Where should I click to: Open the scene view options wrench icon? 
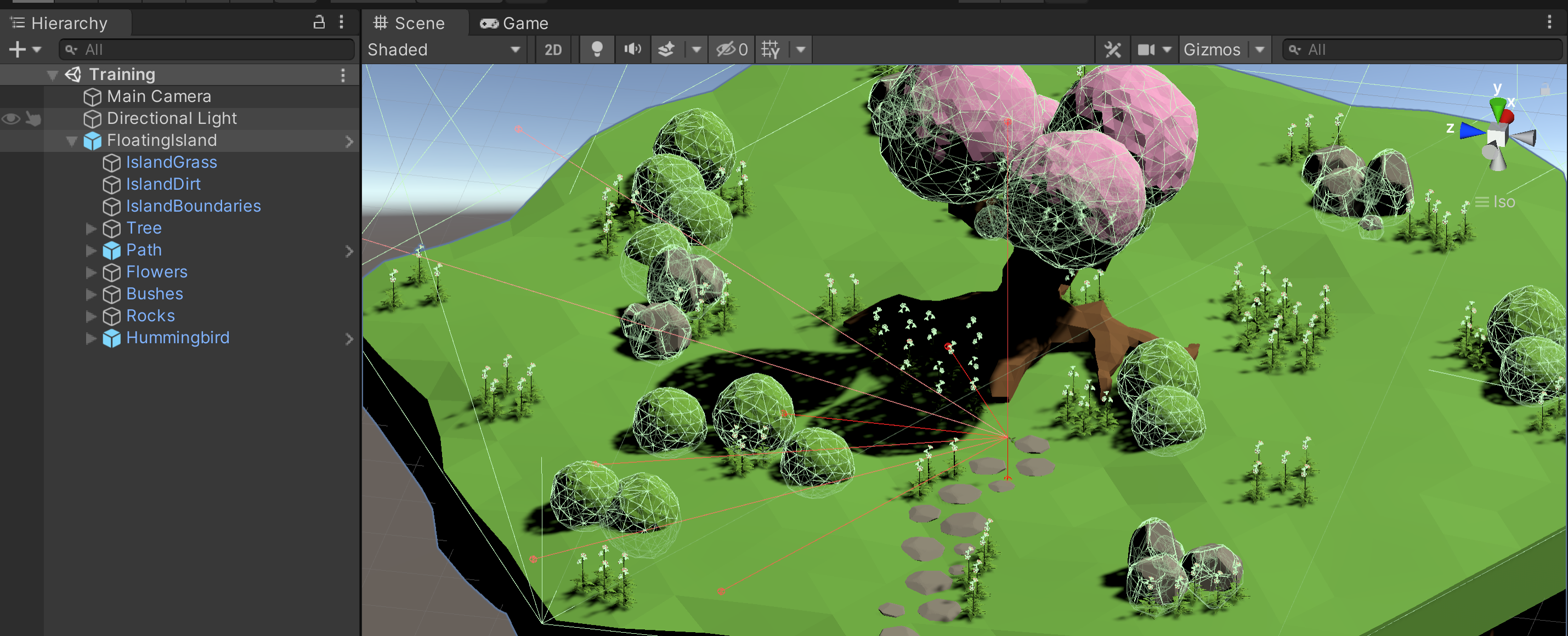1113,49
